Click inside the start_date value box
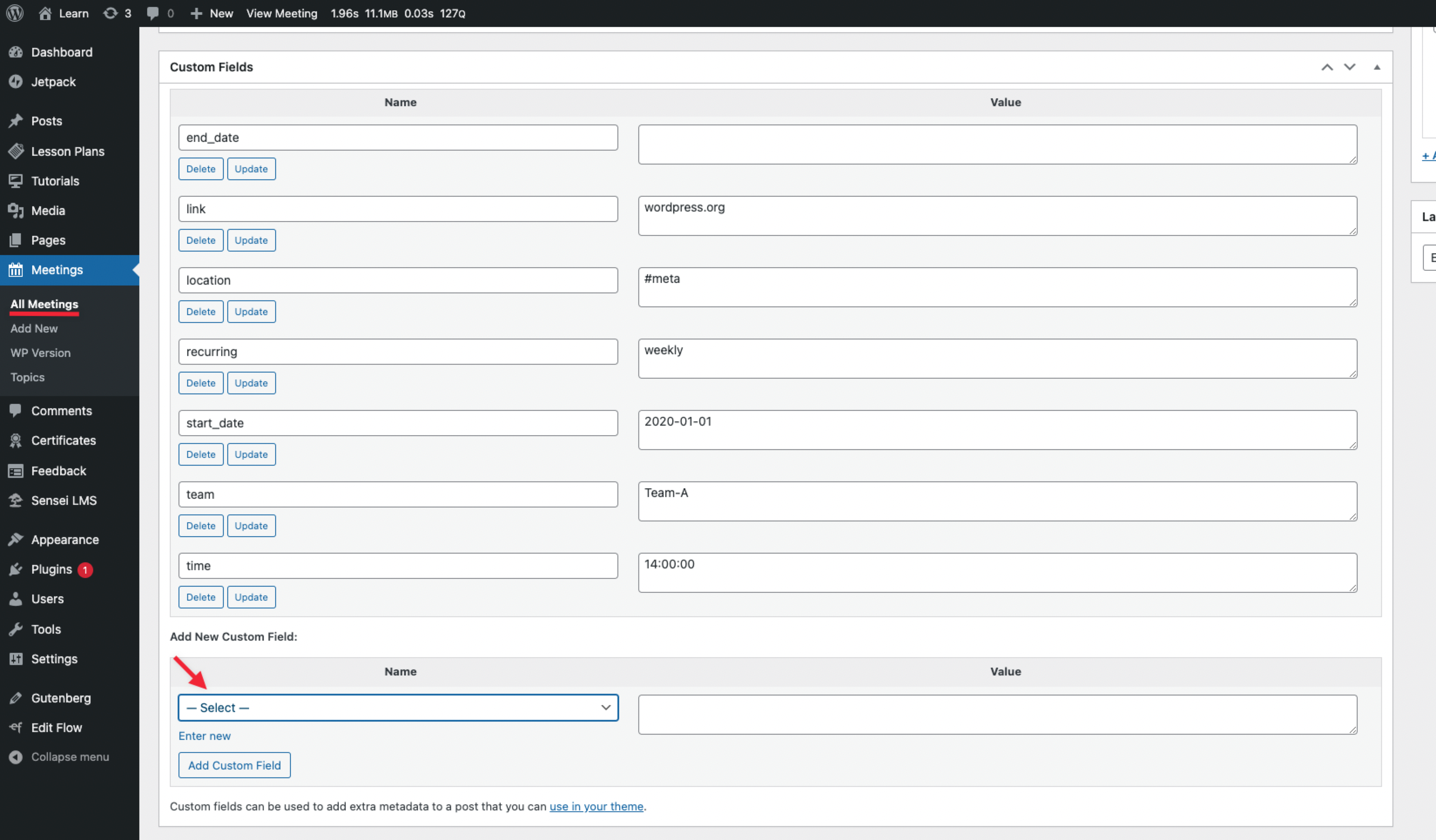Image resolution: width=1436 pixels, height=840 pixels. pos(997,430)
